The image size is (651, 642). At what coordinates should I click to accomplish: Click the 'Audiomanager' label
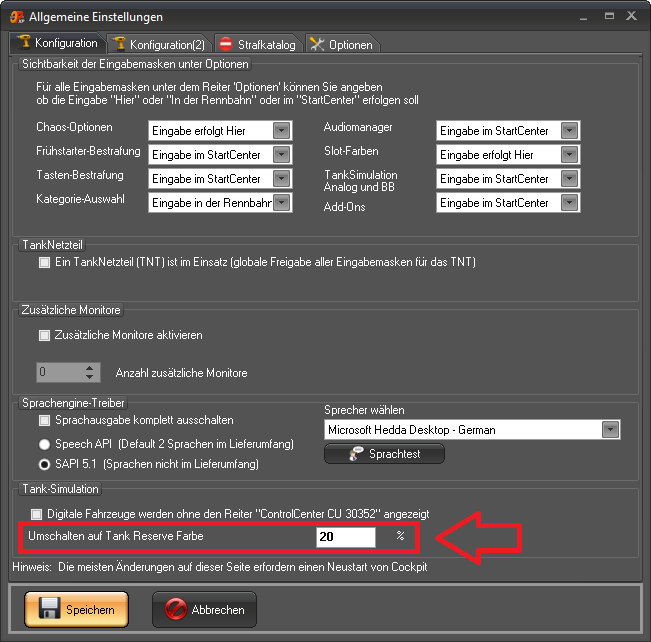[358, 127]
